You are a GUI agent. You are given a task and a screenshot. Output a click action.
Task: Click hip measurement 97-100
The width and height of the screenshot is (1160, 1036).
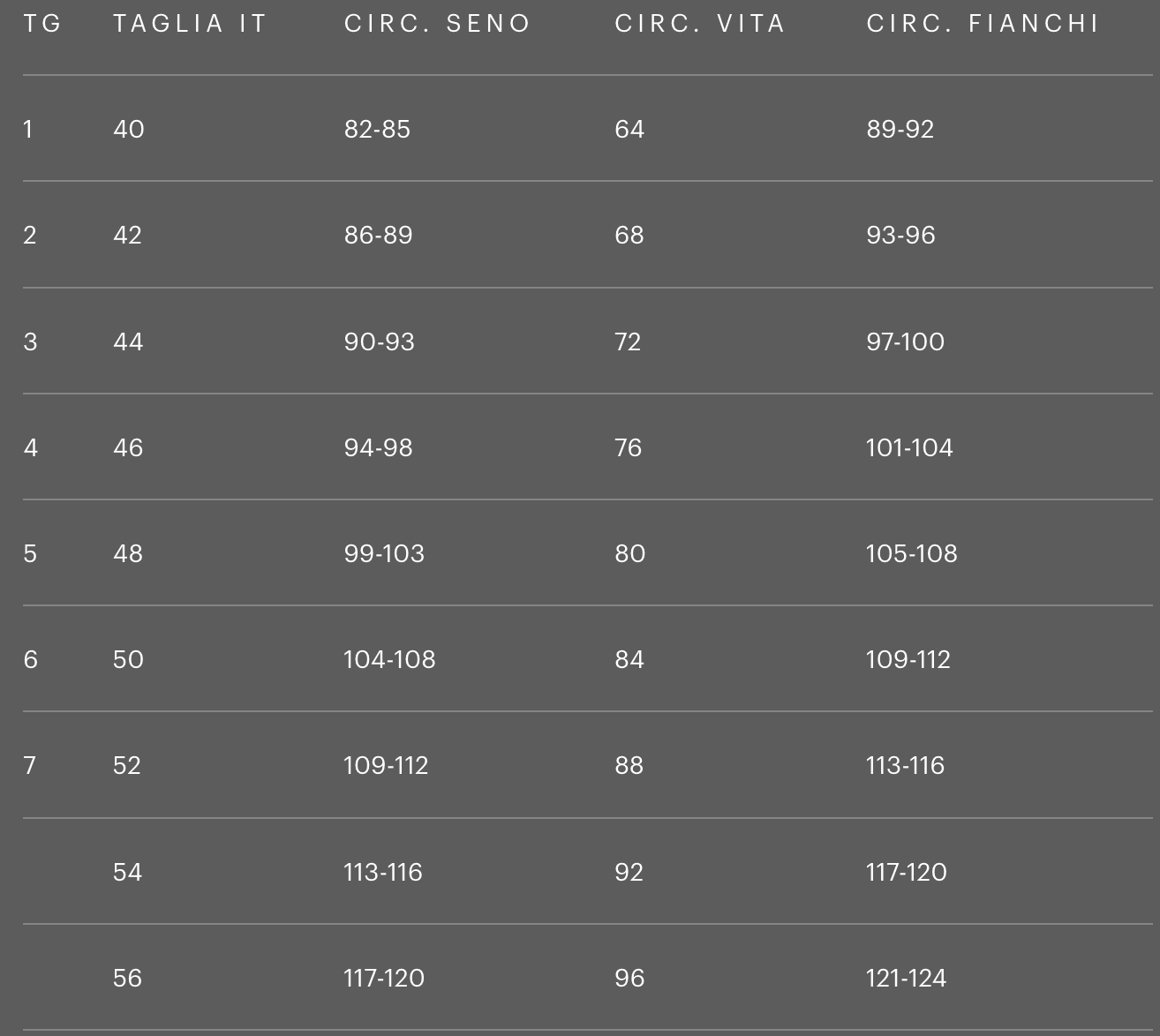[x=905, y=342]
